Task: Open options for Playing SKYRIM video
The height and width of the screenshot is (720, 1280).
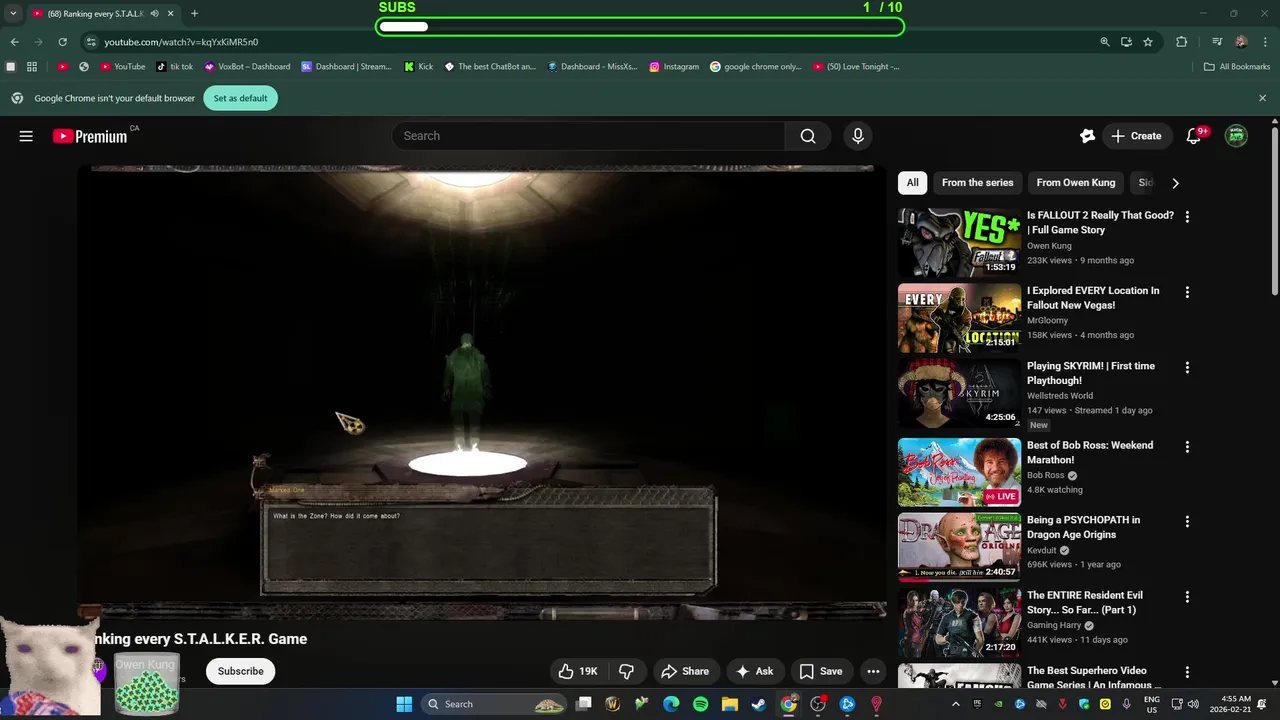Action: pyautogui.click(x=1187, y=367)
